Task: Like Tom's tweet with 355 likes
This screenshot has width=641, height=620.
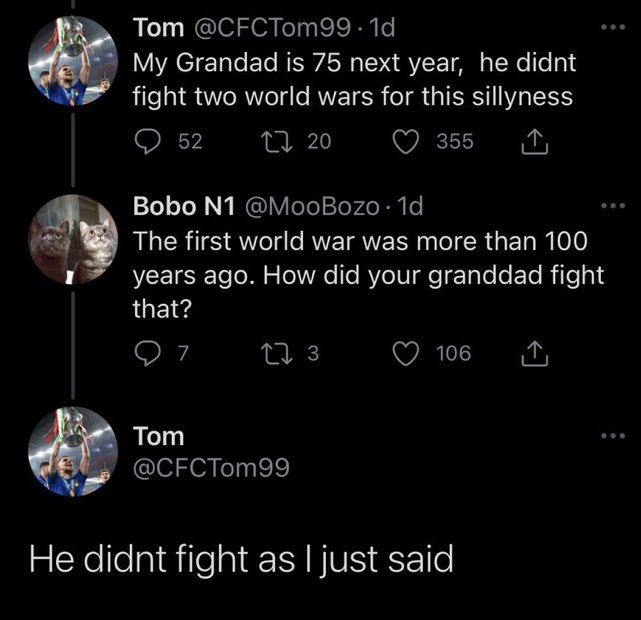Action: 407,143
